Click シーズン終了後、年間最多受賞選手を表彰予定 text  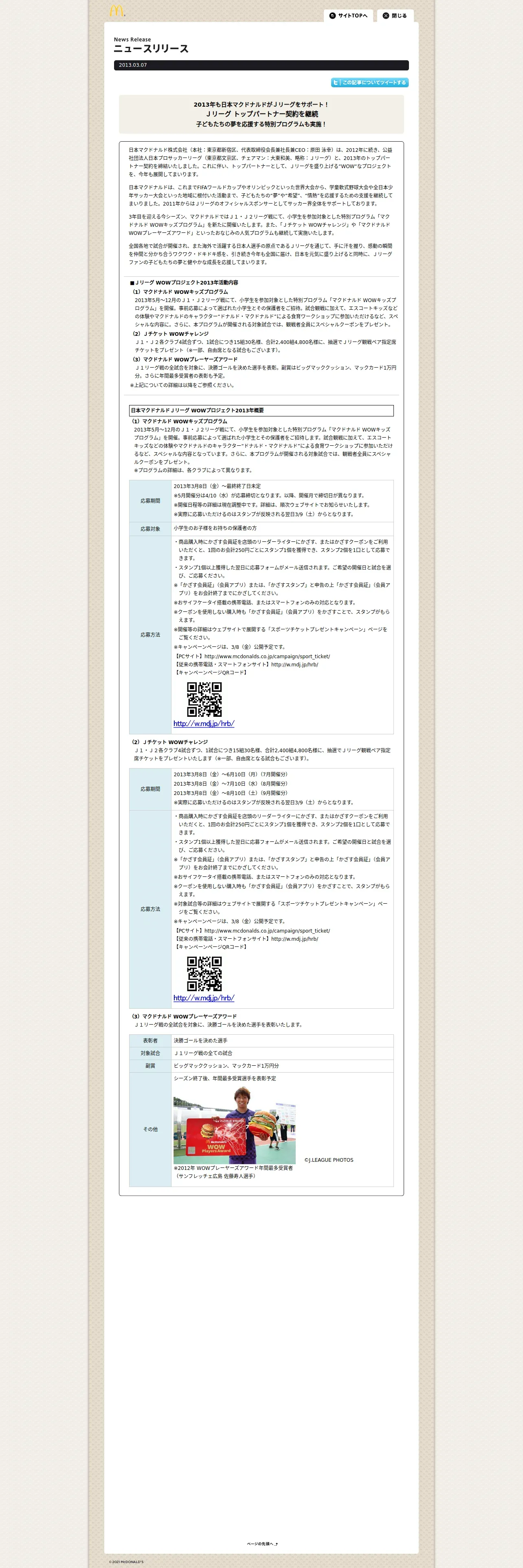[225, 1079]
